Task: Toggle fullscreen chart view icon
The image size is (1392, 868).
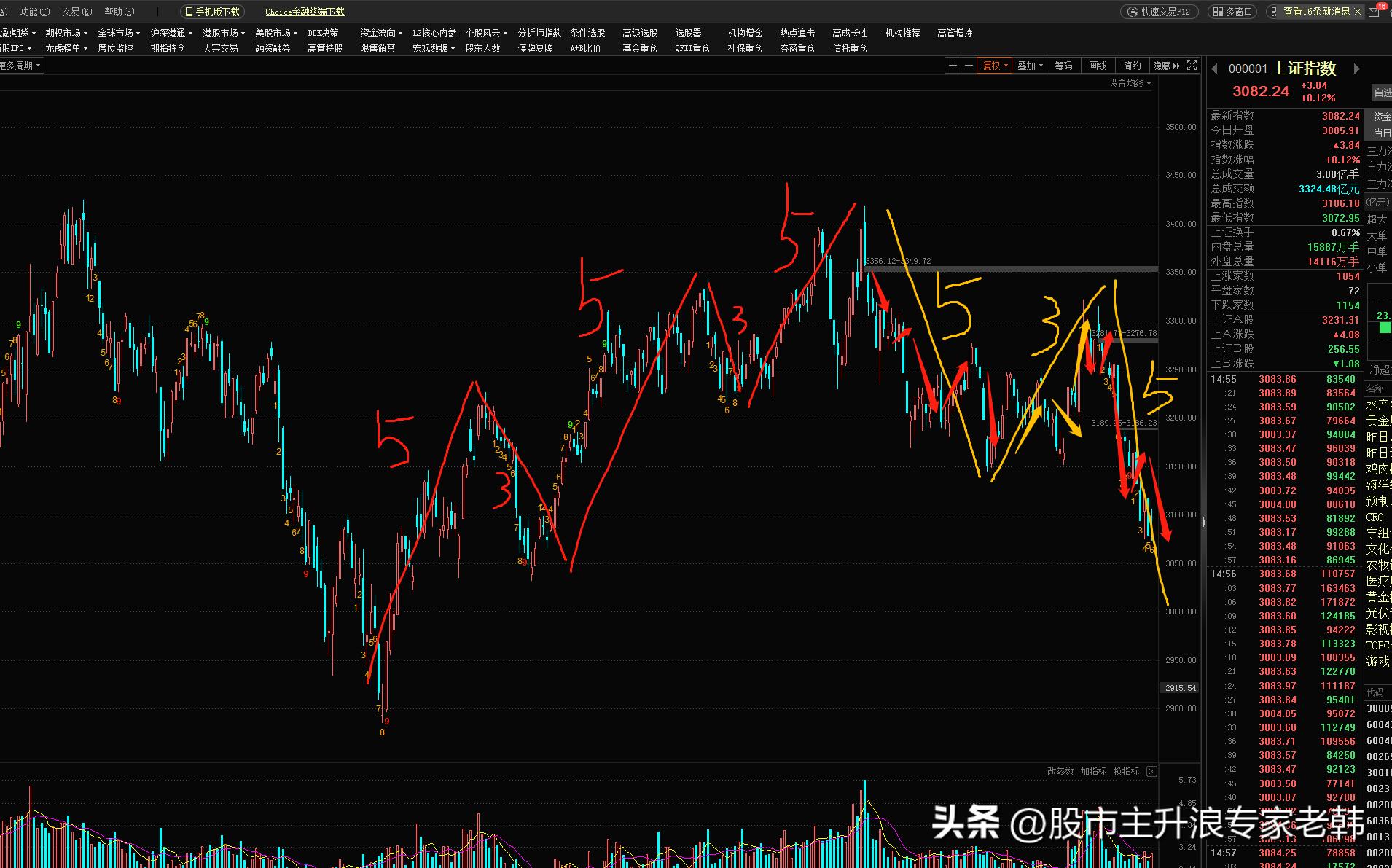Action: [x=1192, y=66]
